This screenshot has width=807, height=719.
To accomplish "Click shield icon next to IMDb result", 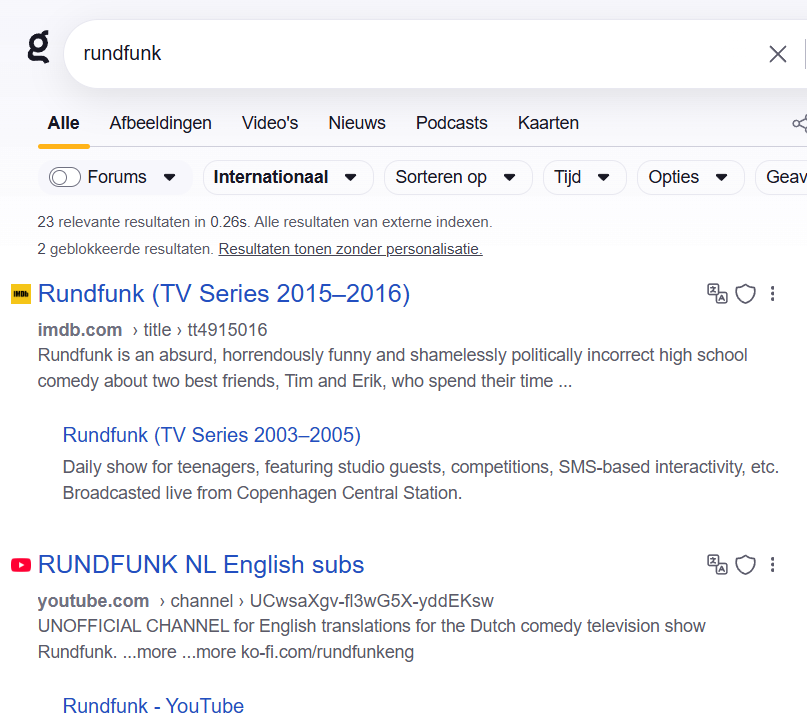I will pos(745,293).
